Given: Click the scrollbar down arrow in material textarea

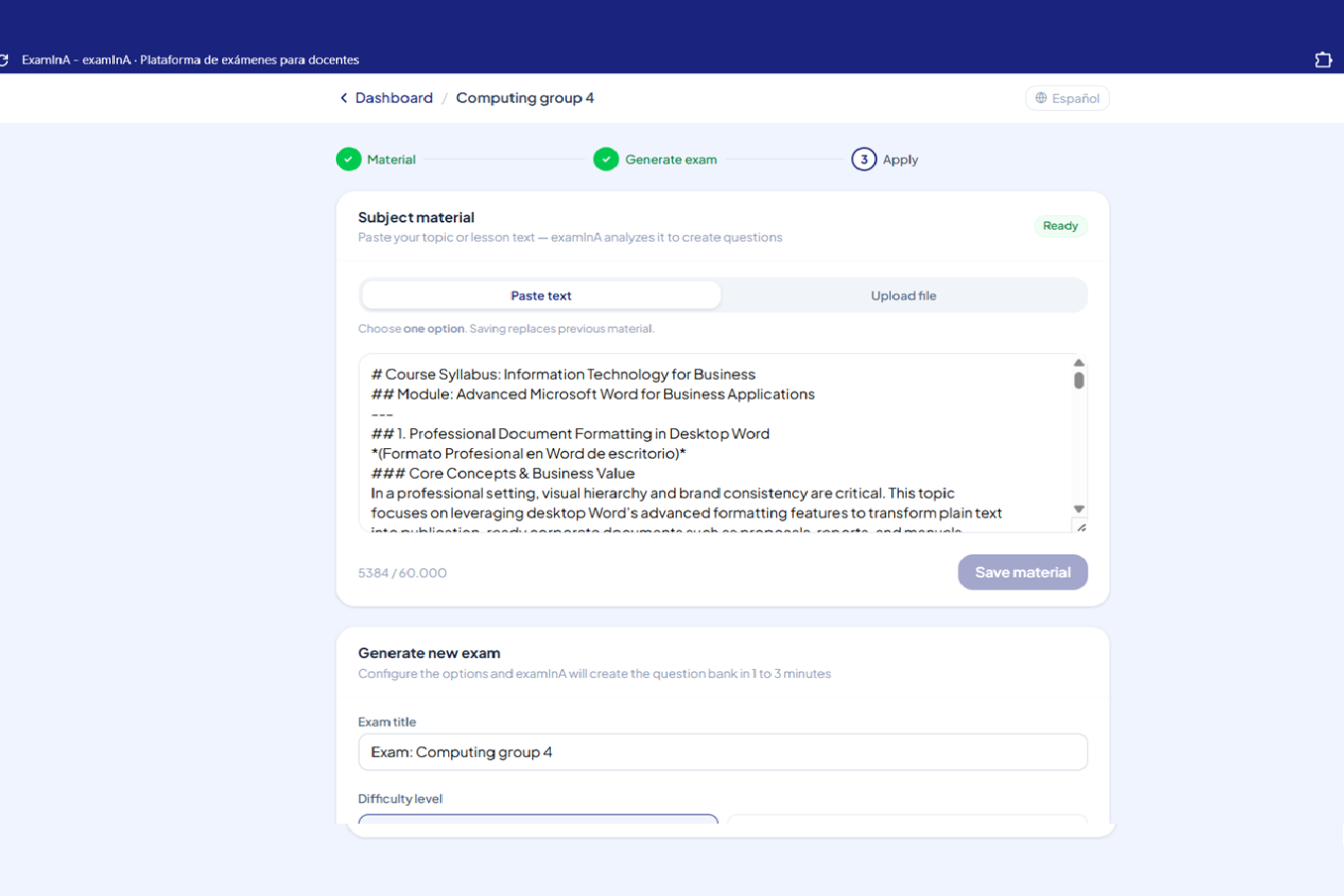Looking at the screenshot, I should (x=1078, y=509).
